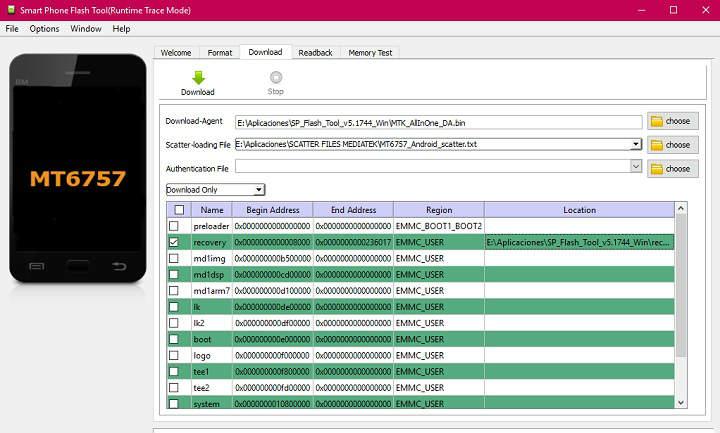This screenshot has height=433, width=720.
Task: Check the lk2 partition checkbox
Action: click(x=174, y=323)
